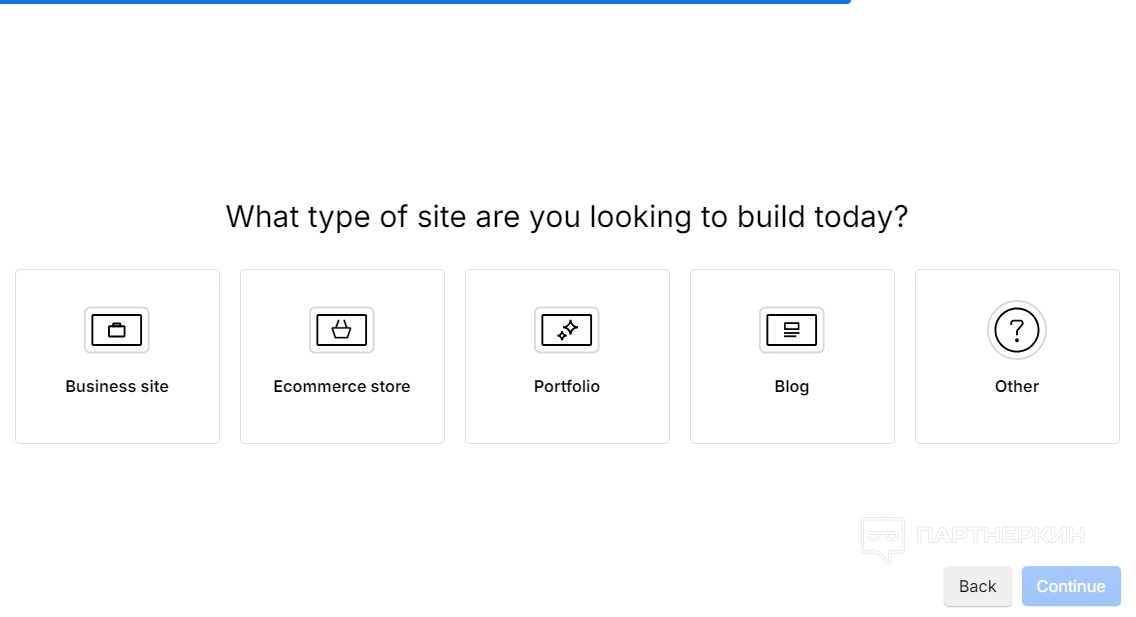Click the 'What type of site' heading
Screen dimensions: 1136x617
[x=567, y=216]
